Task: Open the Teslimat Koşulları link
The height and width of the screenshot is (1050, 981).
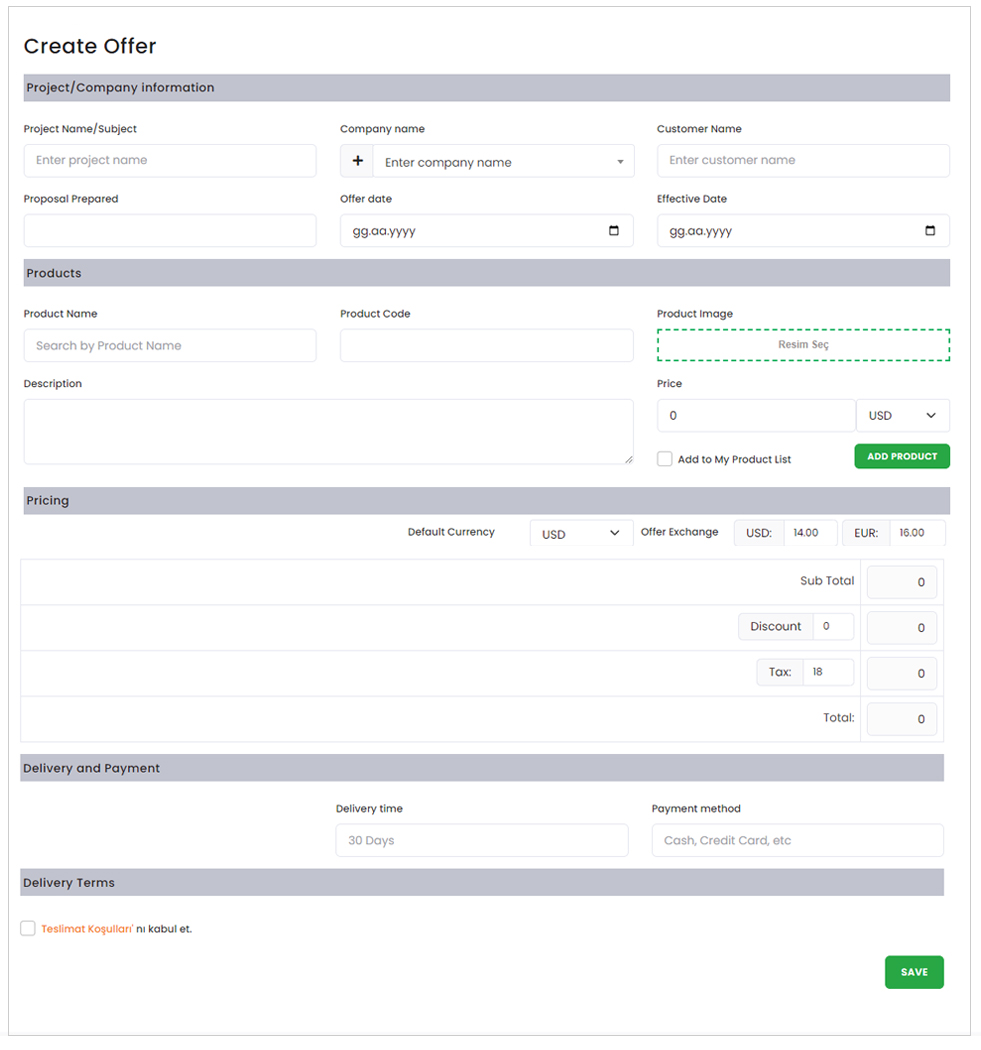Action: click(87, 929)
